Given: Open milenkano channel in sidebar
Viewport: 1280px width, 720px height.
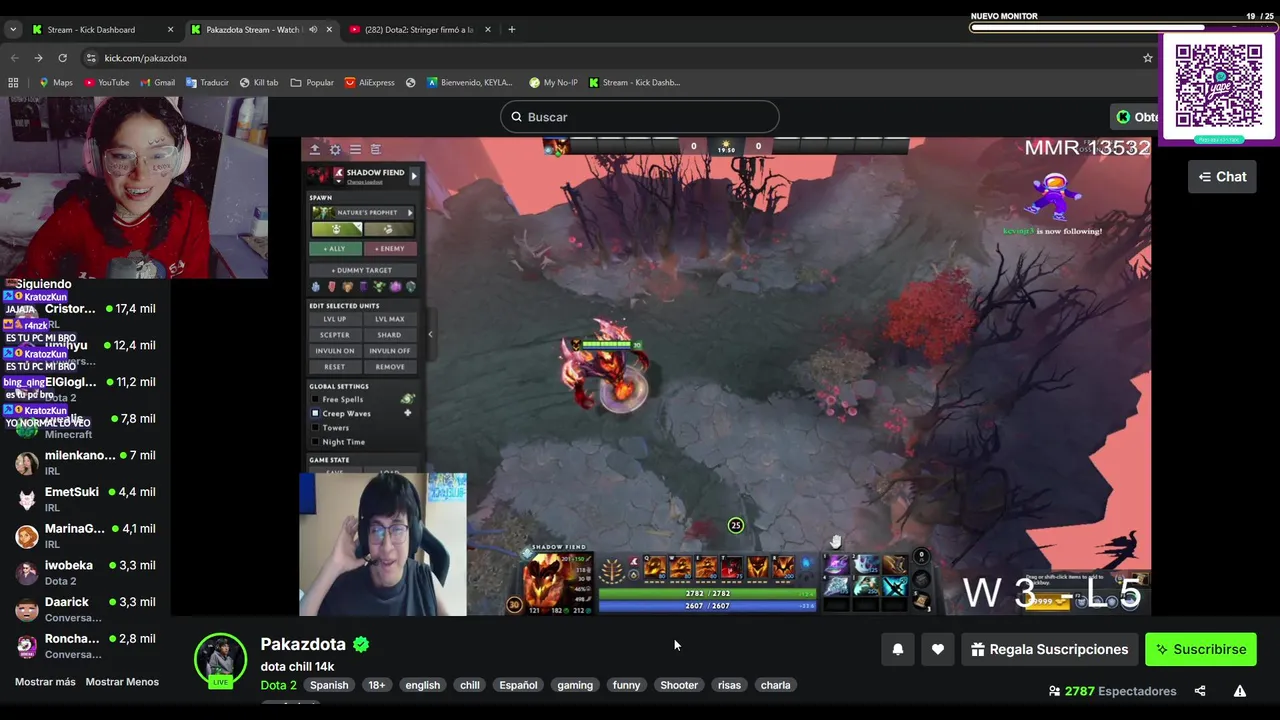Looking at the screenshot, I should 85,462.
